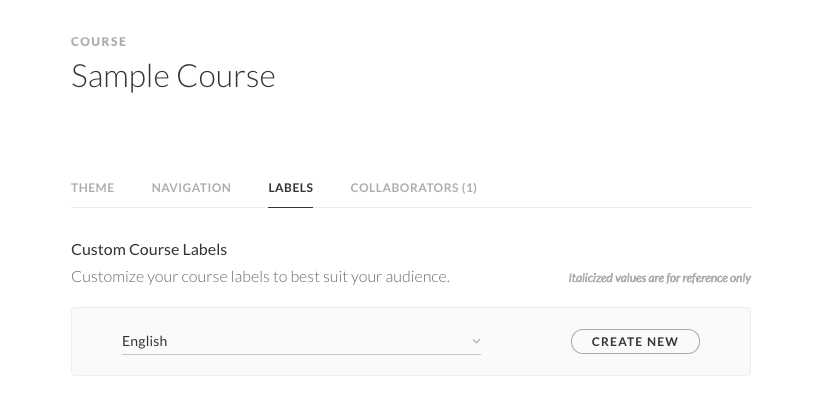Click the 'Custom Course Labels' heading
The width and height of the screenshot is (823, 405).
pos(149,249)
